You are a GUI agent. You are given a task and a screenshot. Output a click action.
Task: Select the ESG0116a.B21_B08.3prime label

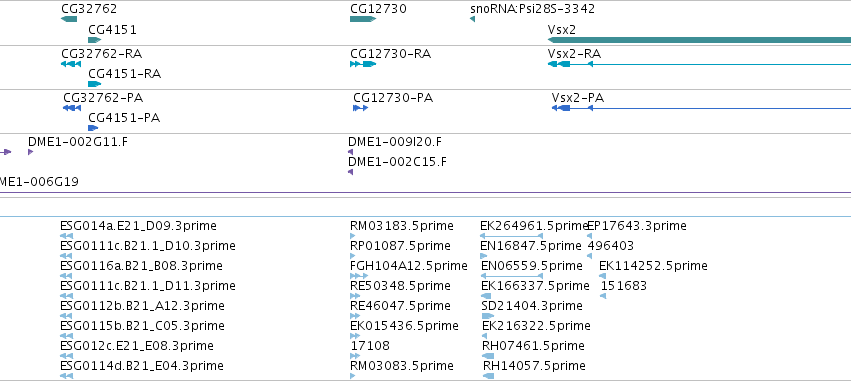pos(141,266)
